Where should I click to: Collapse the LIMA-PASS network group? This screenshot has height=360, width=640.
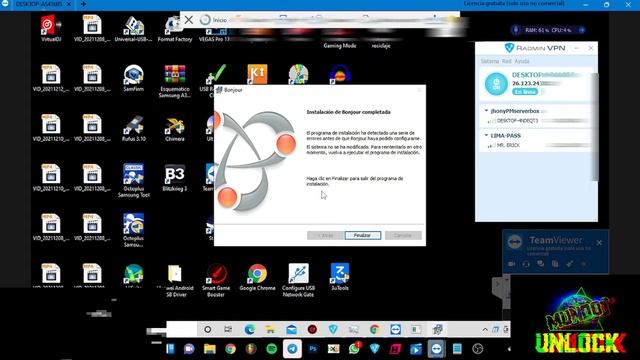pos(486,135)
